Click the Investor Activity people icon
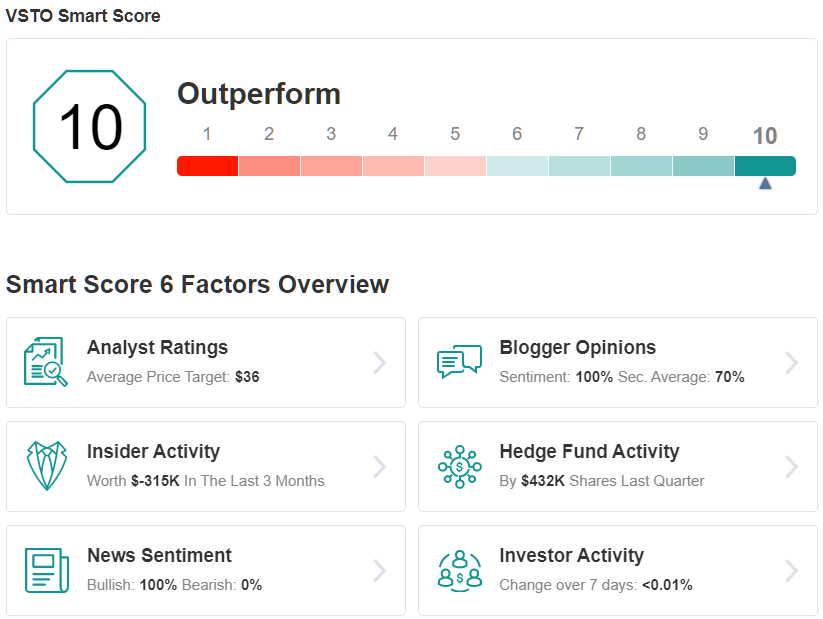Viewport: 823px width, 619px height. [x=460, y=571]
